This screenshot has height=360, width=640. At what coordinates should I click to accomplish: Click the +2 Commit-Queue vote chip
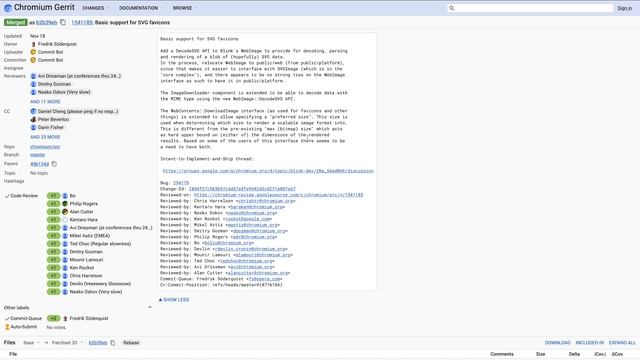tap(53, 318)
